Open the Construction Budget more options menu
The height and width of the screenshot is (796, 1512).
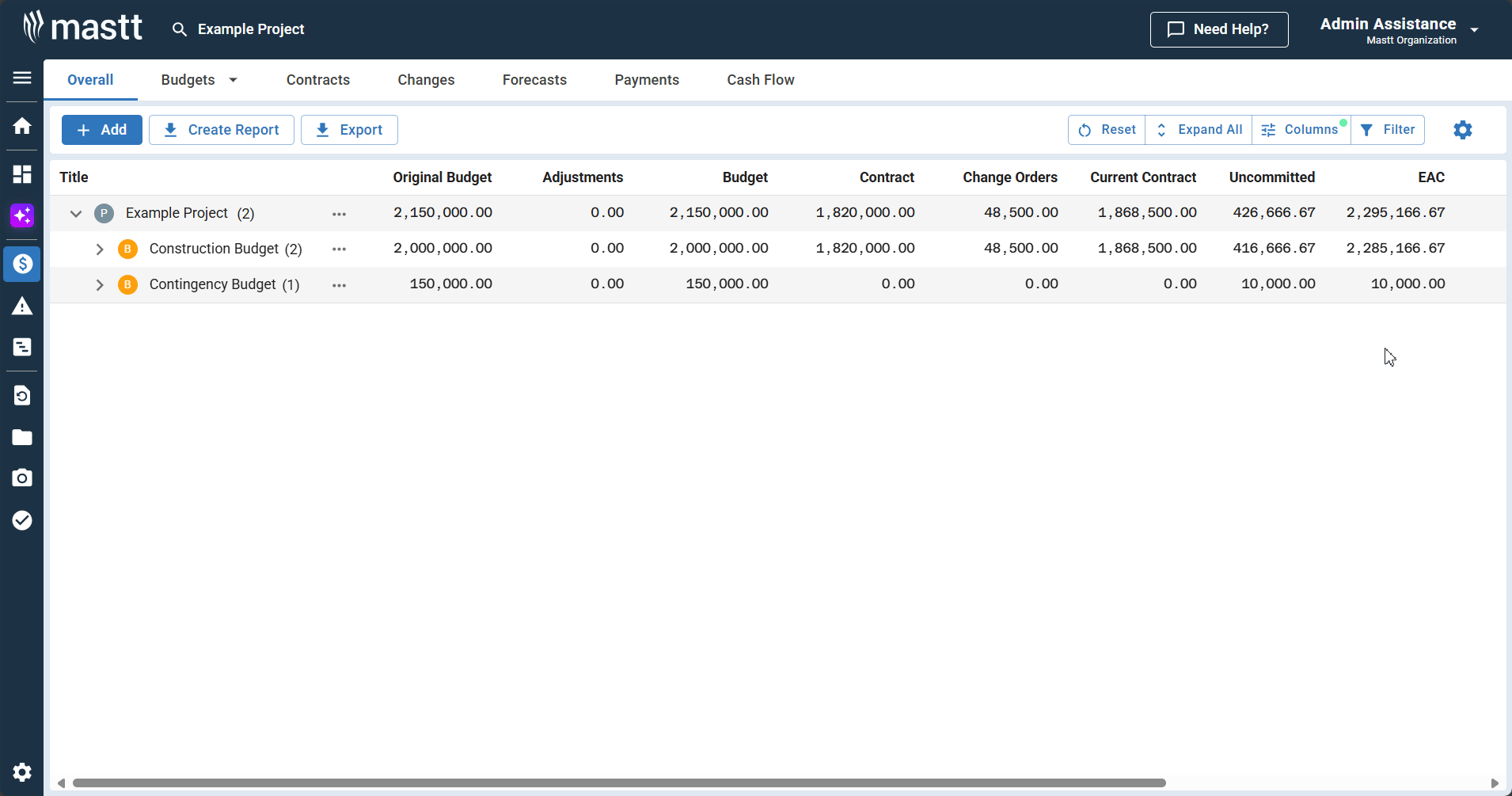[339, 249]
